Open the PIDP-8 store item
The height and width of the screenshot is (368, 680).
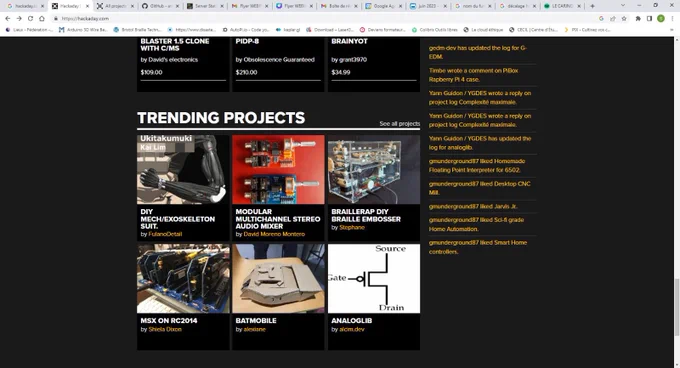tap(247, 41)
